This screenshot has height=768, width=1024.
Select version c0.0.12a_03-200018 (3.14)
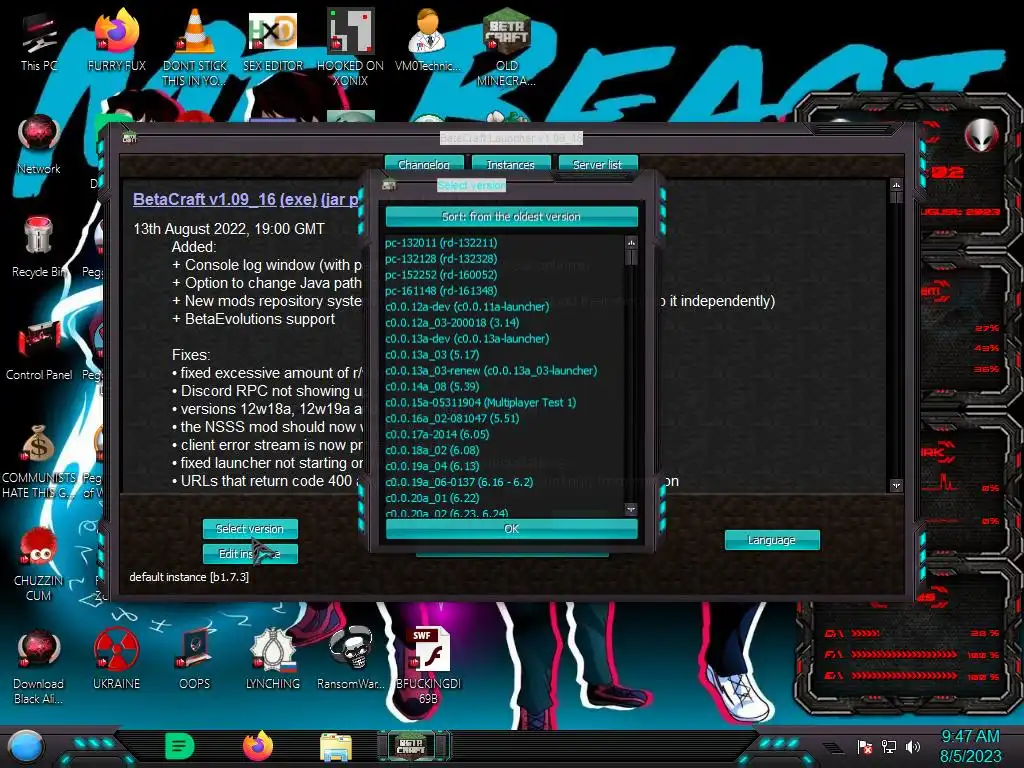click(x=452, y=323)
